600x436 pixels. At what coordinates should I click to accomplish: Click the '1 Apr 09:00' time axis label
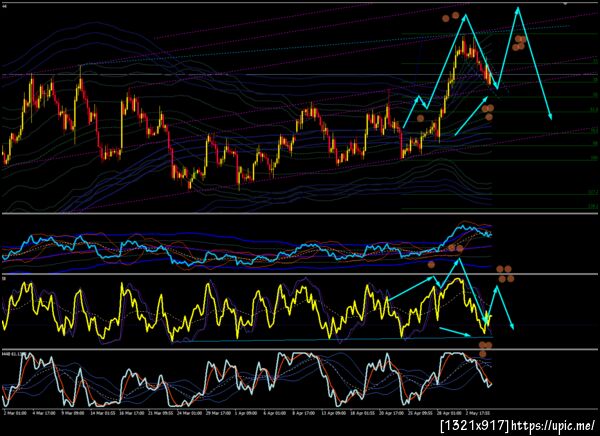click(246, 413)
